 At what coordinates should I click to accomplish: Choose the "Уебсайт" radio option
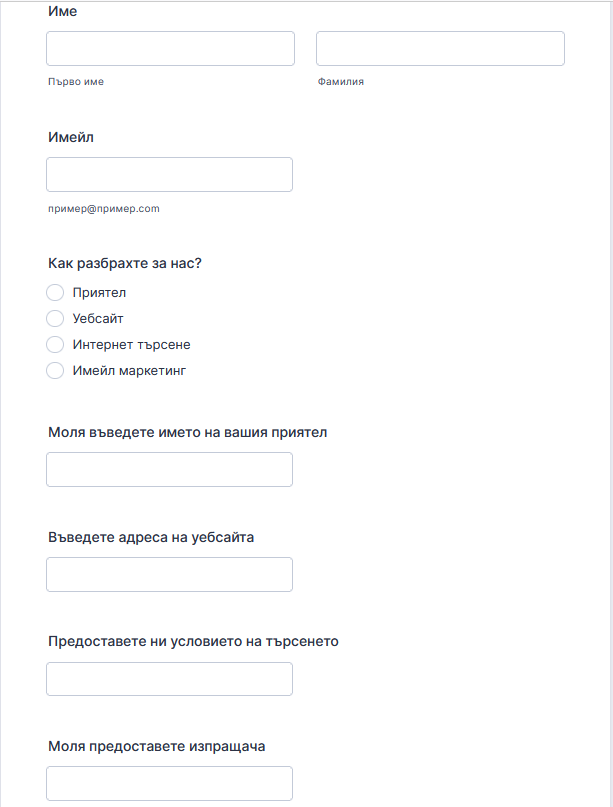(55, 319)
